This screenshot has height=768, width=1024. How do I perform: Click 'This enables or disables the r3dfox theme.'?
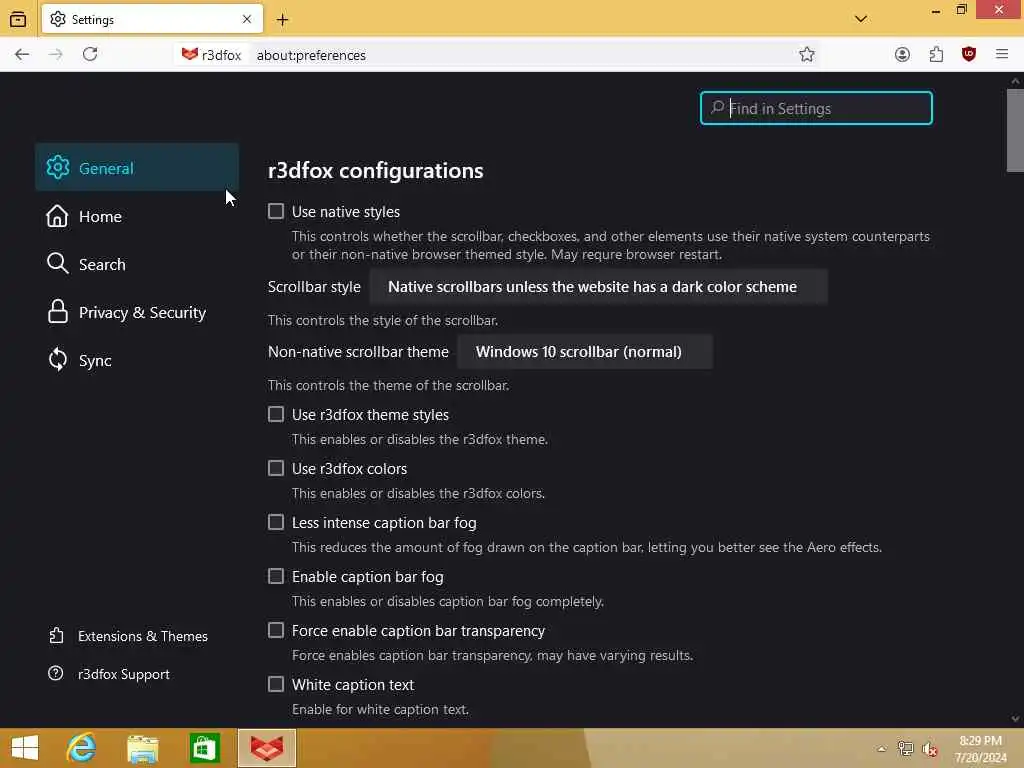click(420, 440)
